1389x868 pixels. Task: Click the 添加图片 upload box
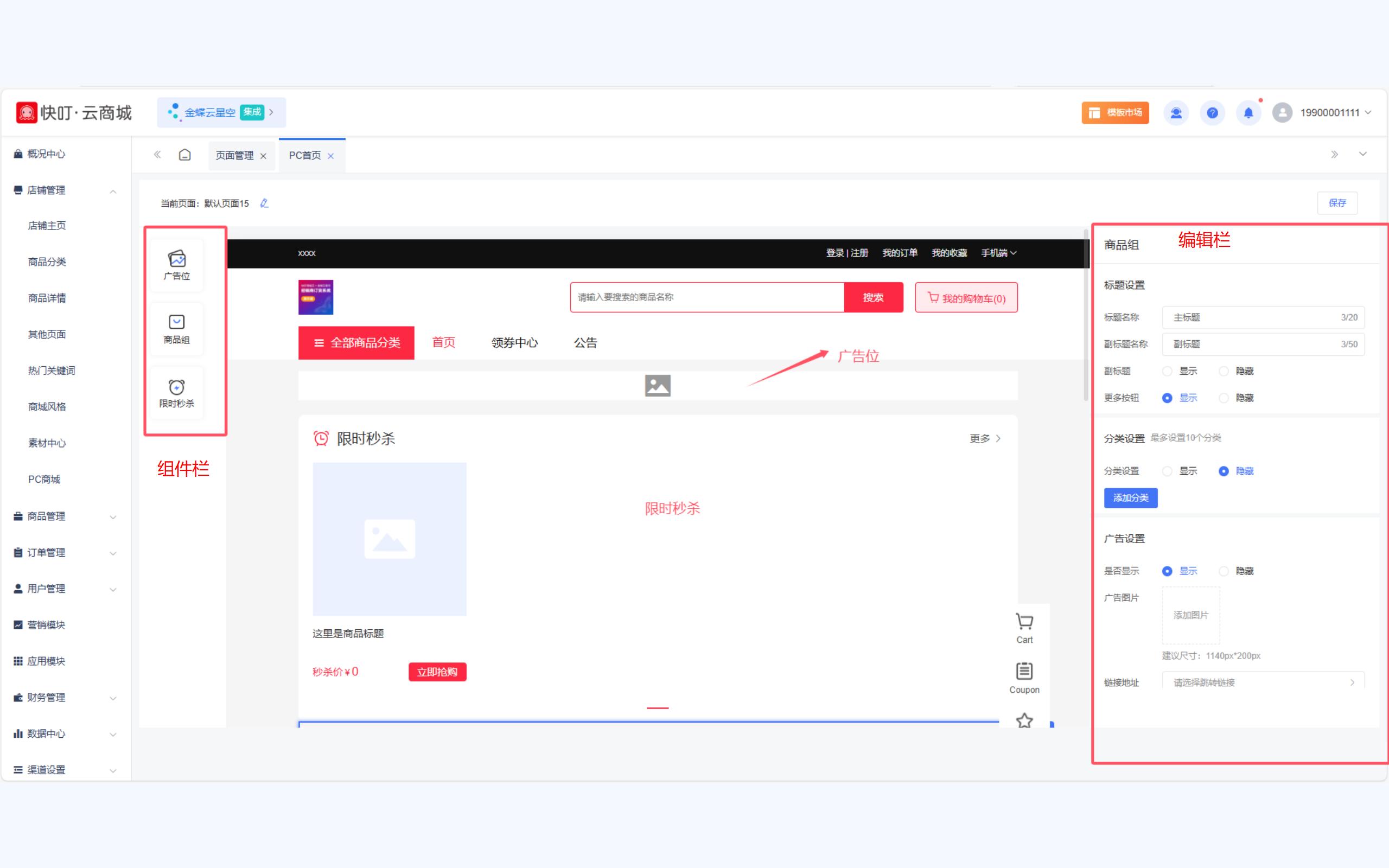click(x=1191, y=615)
